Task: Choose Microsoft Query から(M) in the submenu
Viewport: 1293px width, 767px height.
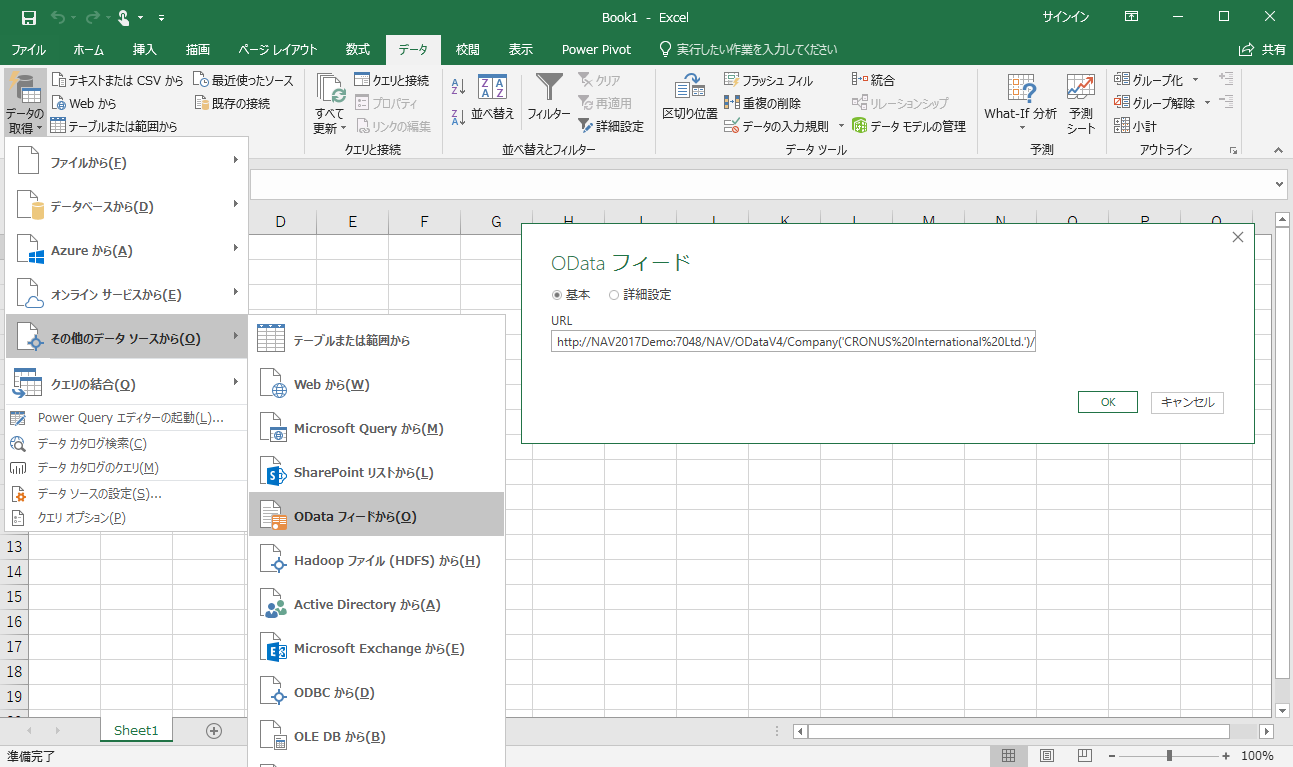Action: (377, 429)
